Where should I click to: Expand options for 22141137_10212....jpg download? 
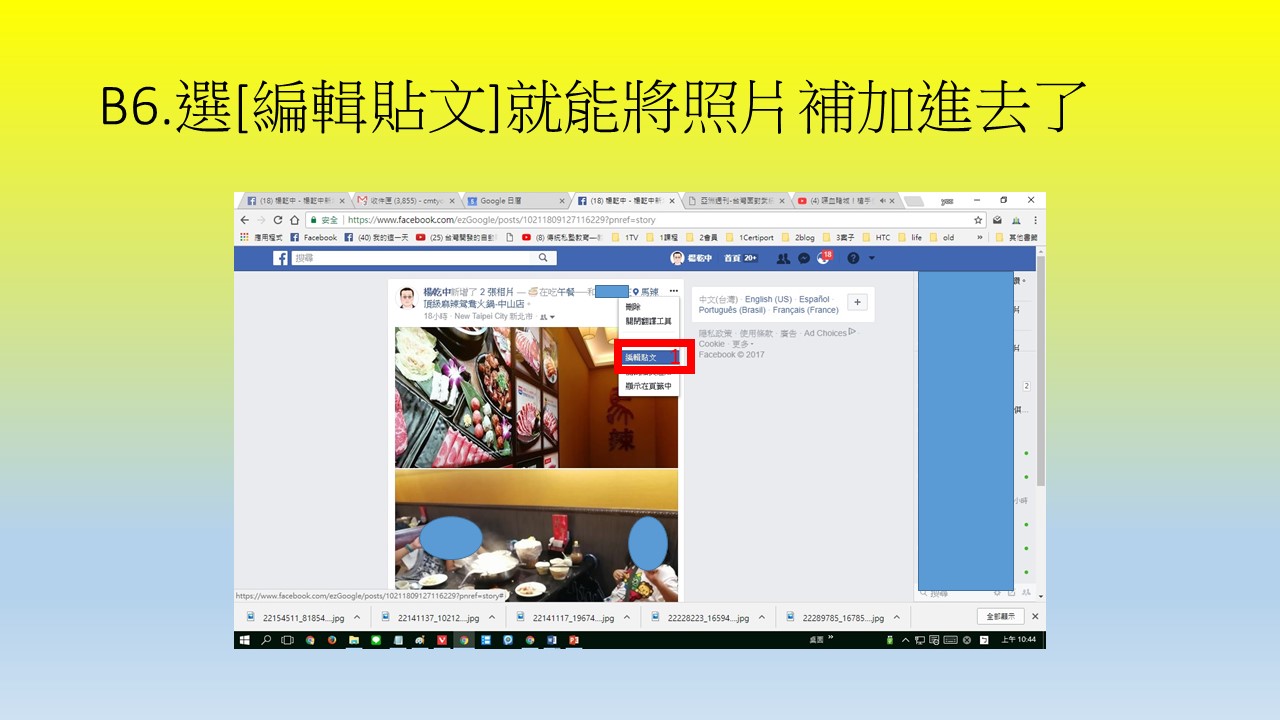492,618
